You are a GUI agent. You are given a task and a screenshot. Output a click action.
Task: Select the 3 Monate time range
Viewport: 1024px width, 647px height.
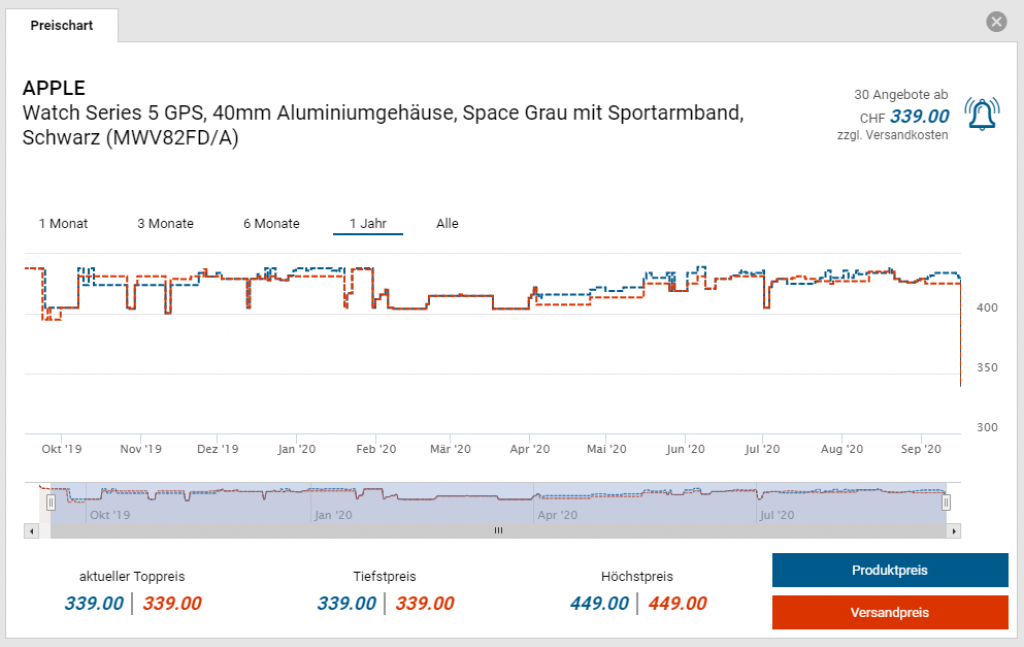point(165,223)
